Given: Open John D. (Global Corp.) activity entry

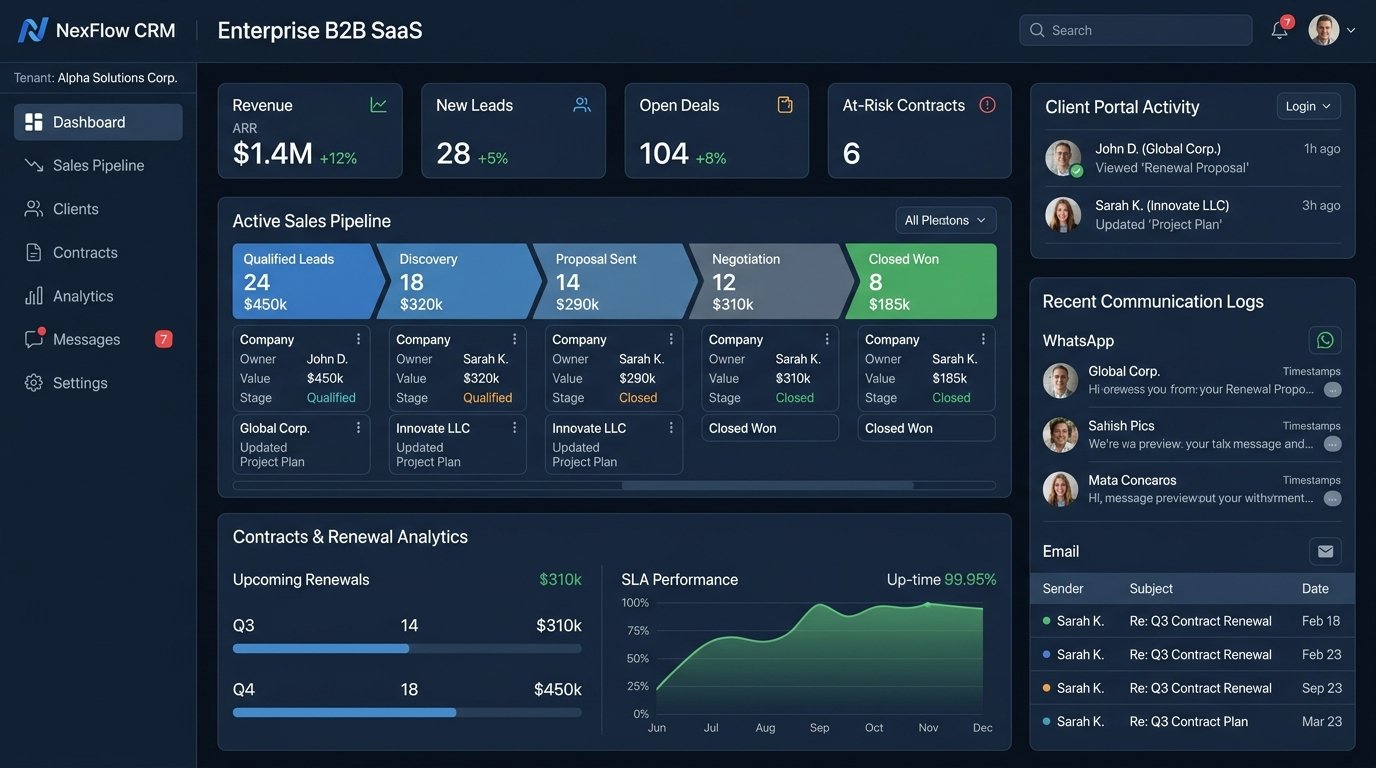Looking at the screenshot, I should pyautogui.click(x=1193, y=158).
